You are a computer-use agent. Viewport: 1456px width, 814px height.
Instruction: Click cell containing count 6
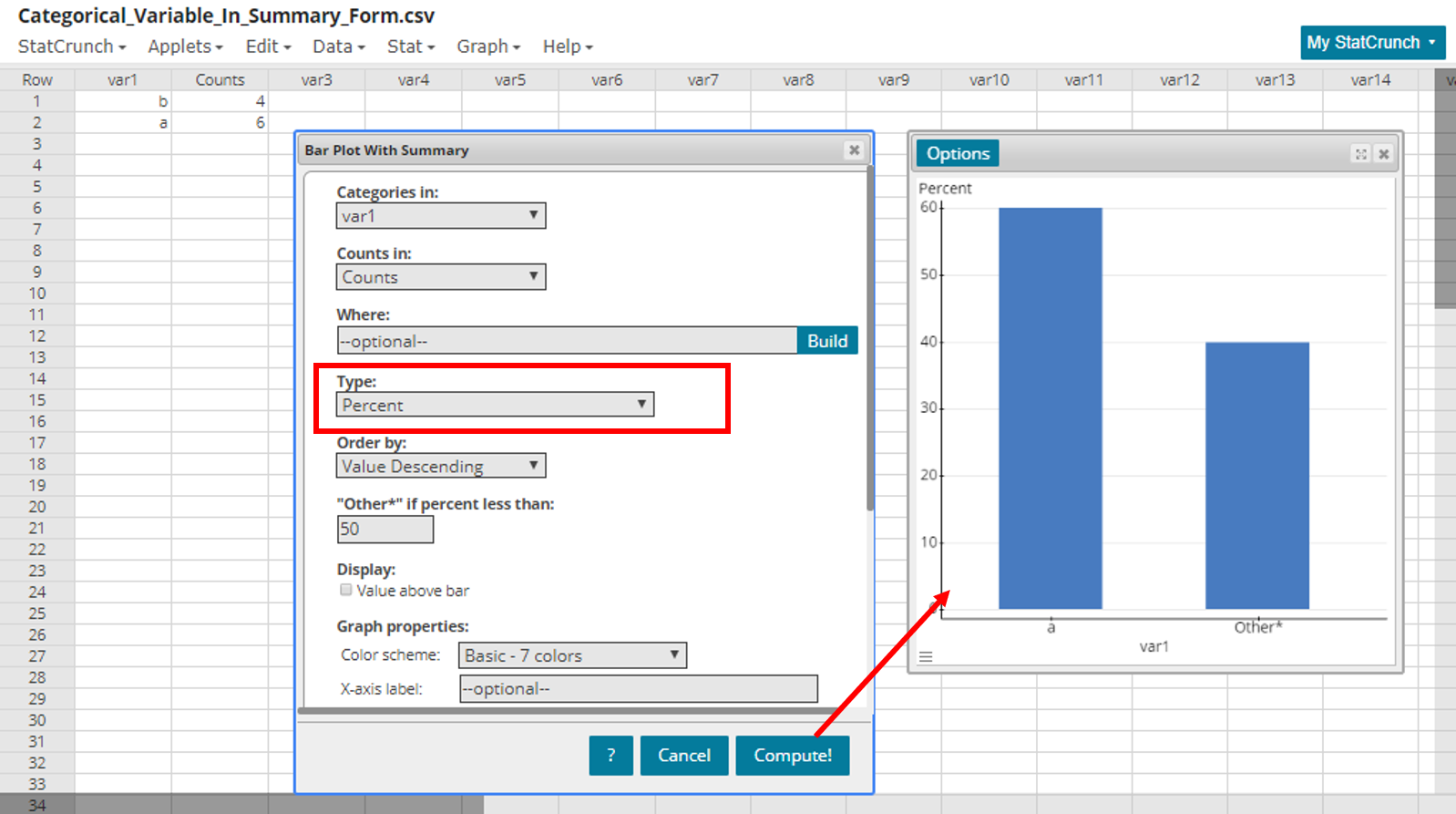click(x=220, y=122)
